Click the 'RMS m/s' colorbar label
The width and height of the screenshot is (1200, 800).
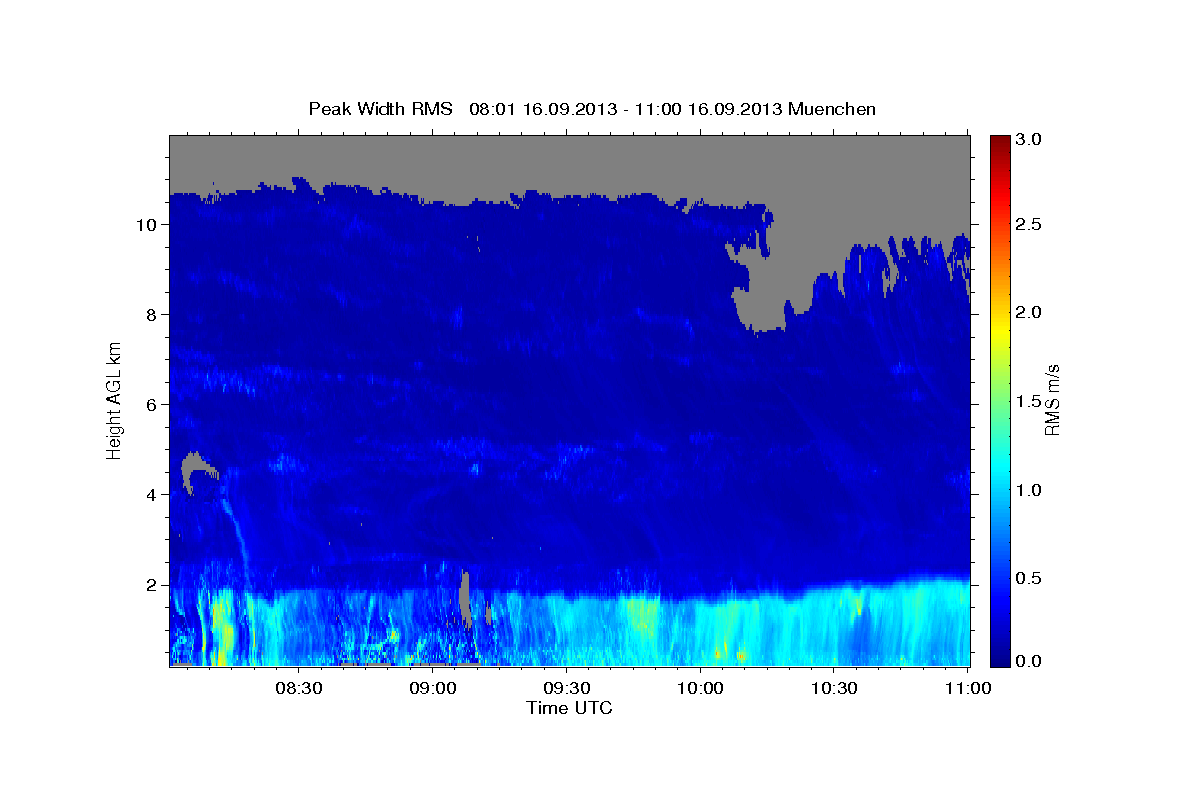click(x=1051, y=400)
